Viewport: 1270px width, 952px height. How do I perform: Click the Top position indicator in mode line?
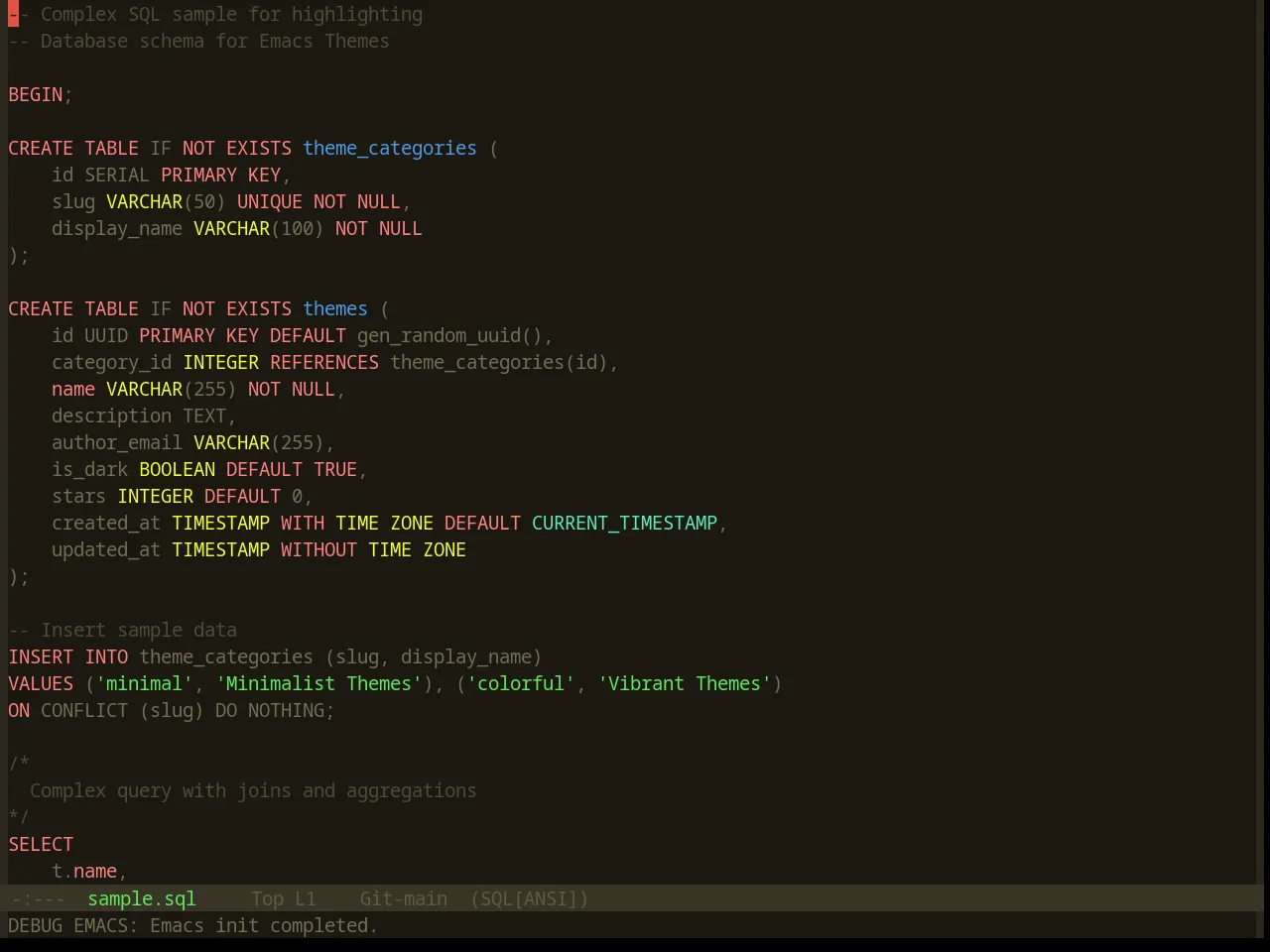[268, 898]
